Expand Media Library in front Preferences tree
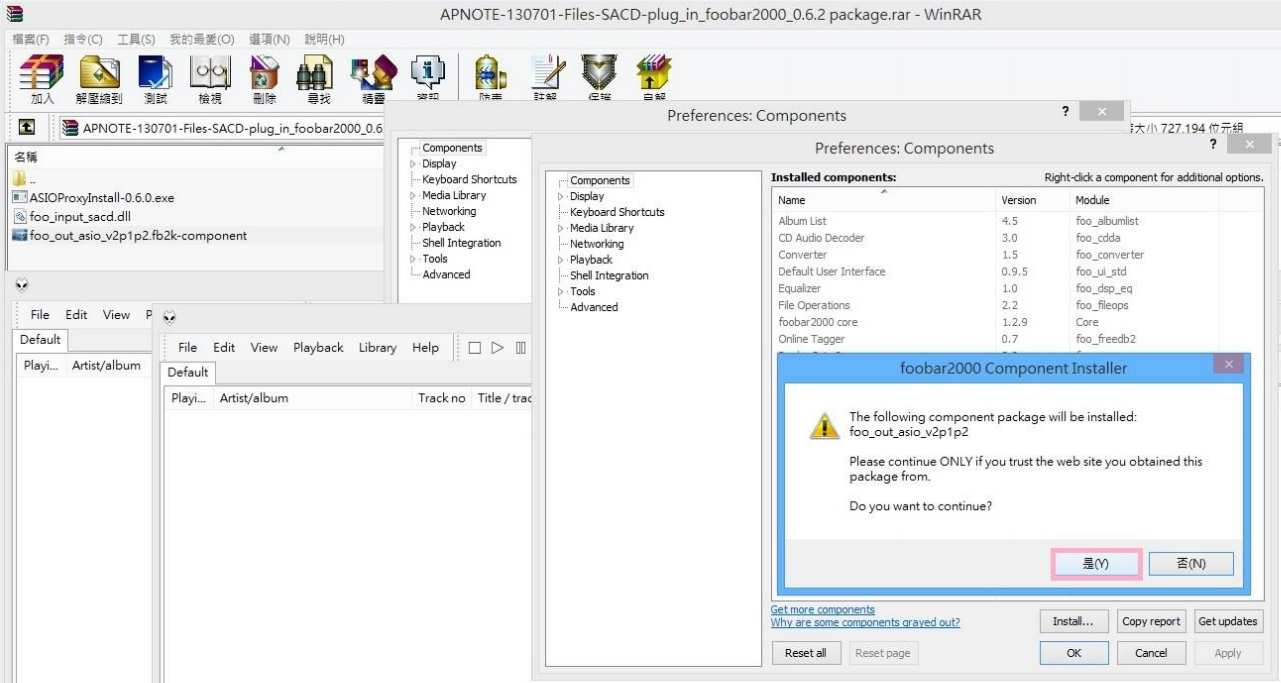The width and height of the screenshot is (1281, 683). coord(561,228)
